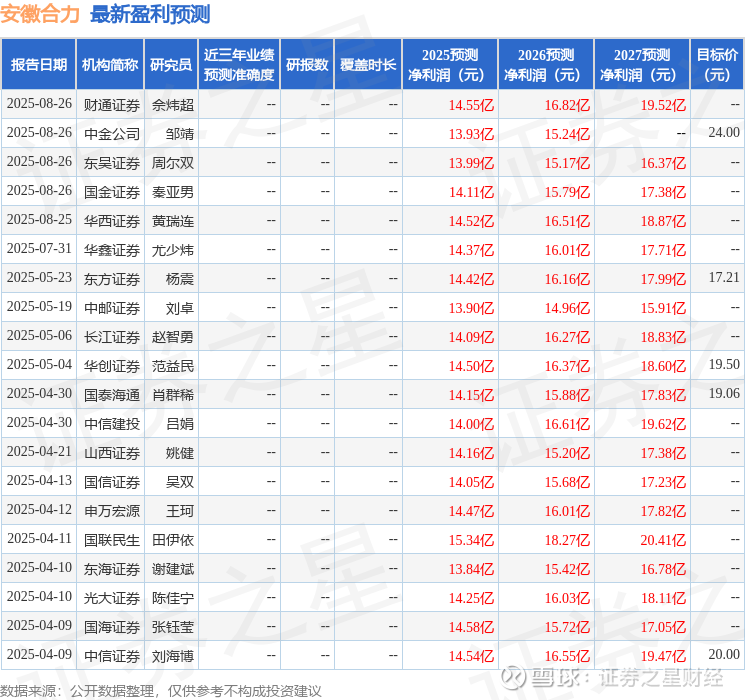The height and width of the screenshot is (700, 745).
Task: Click 2027 forecast value 20.41亿
Action: (x=663, y=540)
